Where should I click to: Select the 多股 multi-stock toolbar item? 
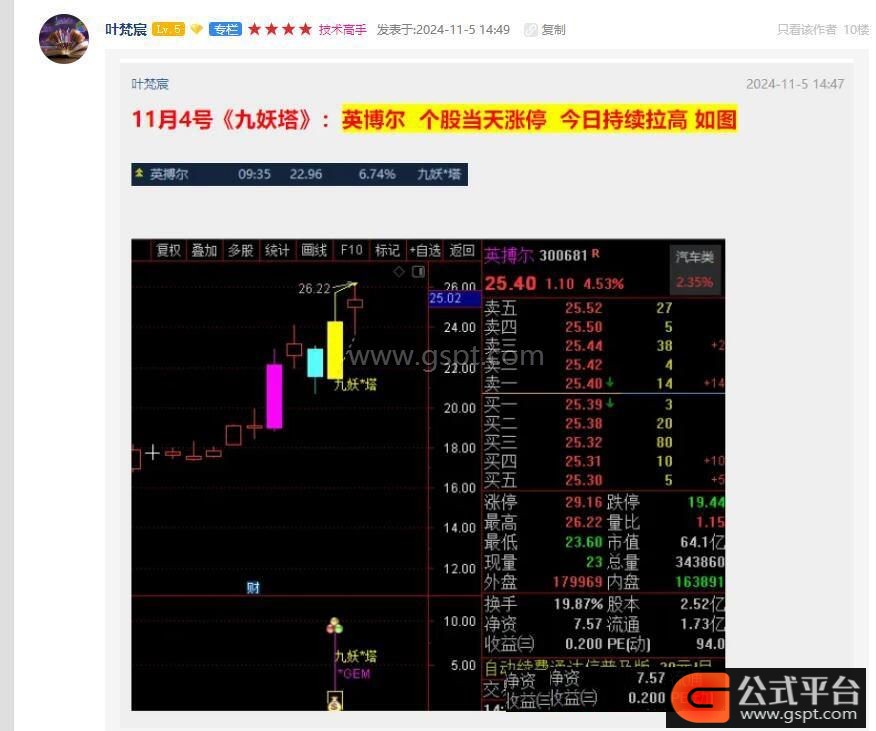[x=241, y=250]
